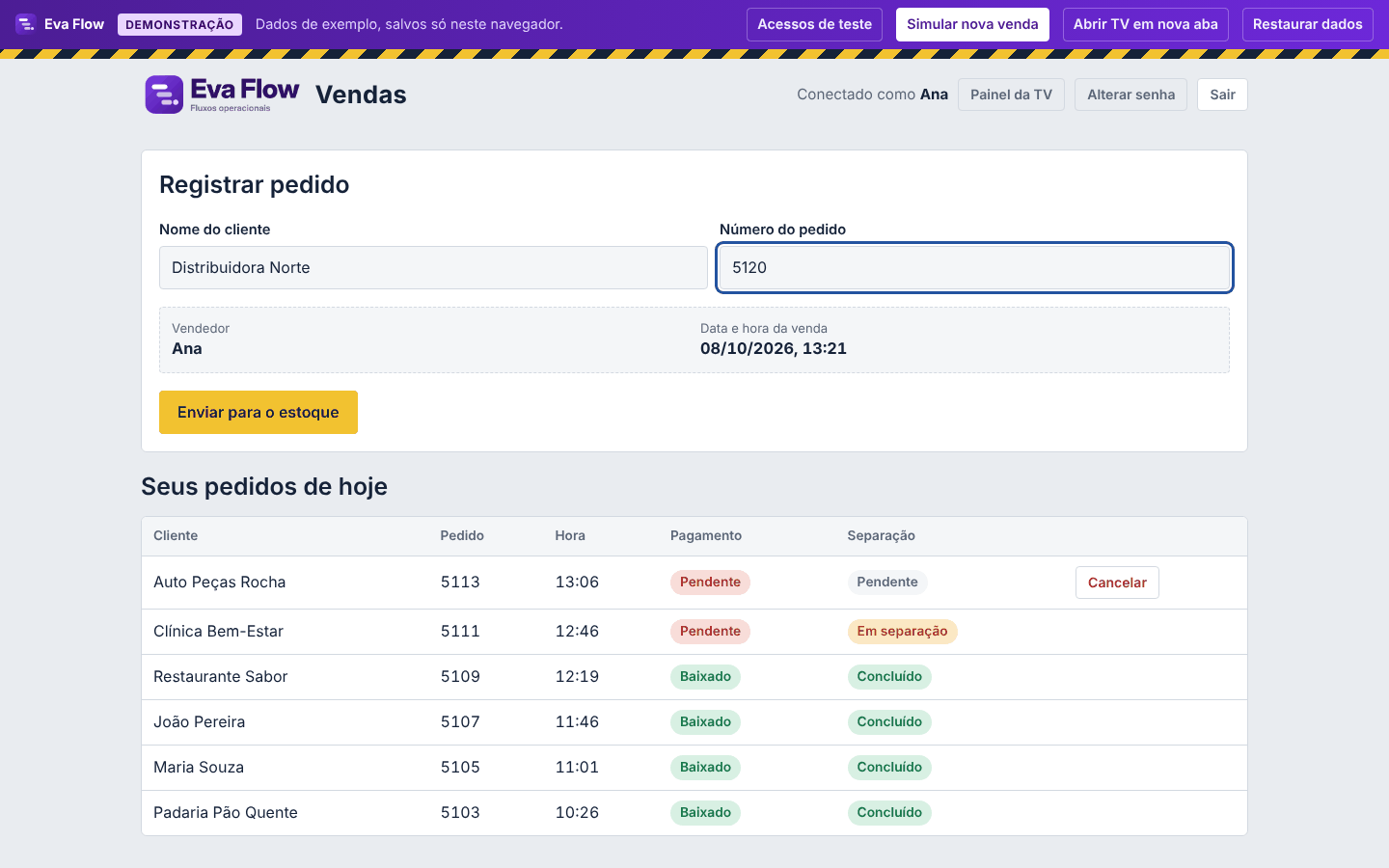
Task: Click order number 5107
Action: pyautogui.click(x=460, y=722)
